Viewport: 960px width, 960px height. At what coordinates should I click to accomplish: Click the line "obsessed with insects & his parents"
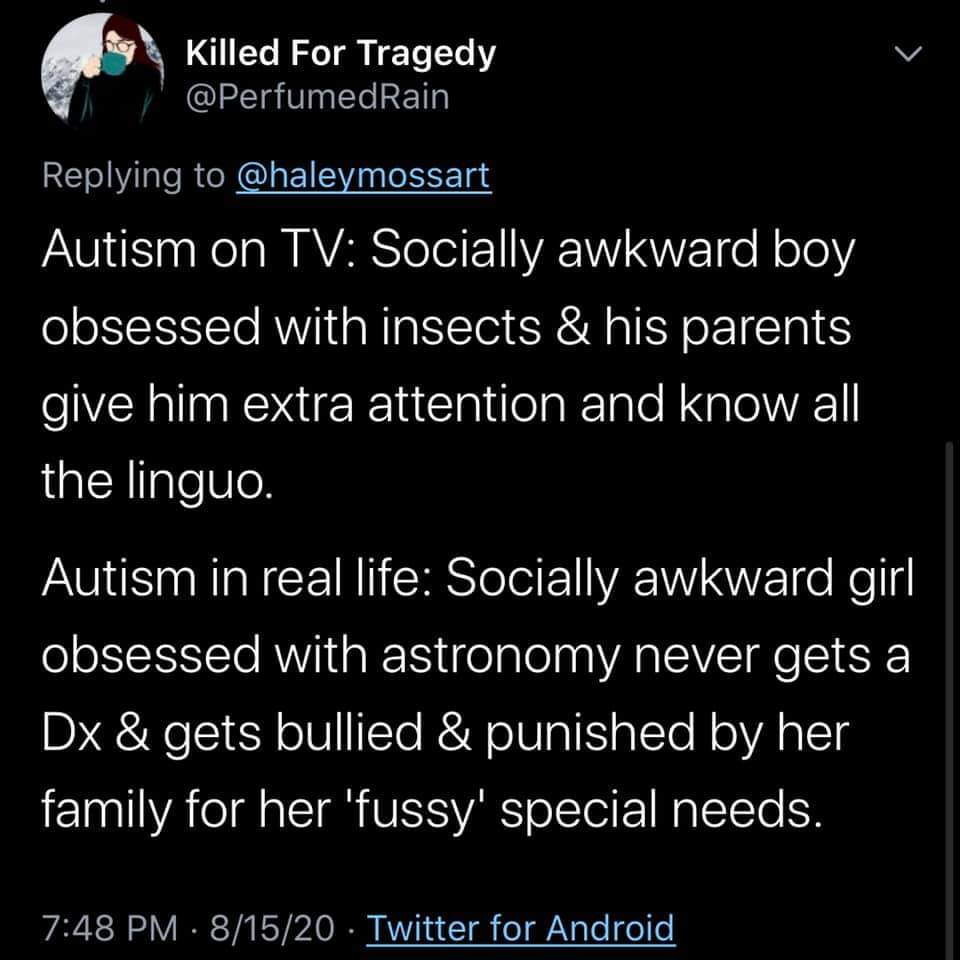click(446, 328)
